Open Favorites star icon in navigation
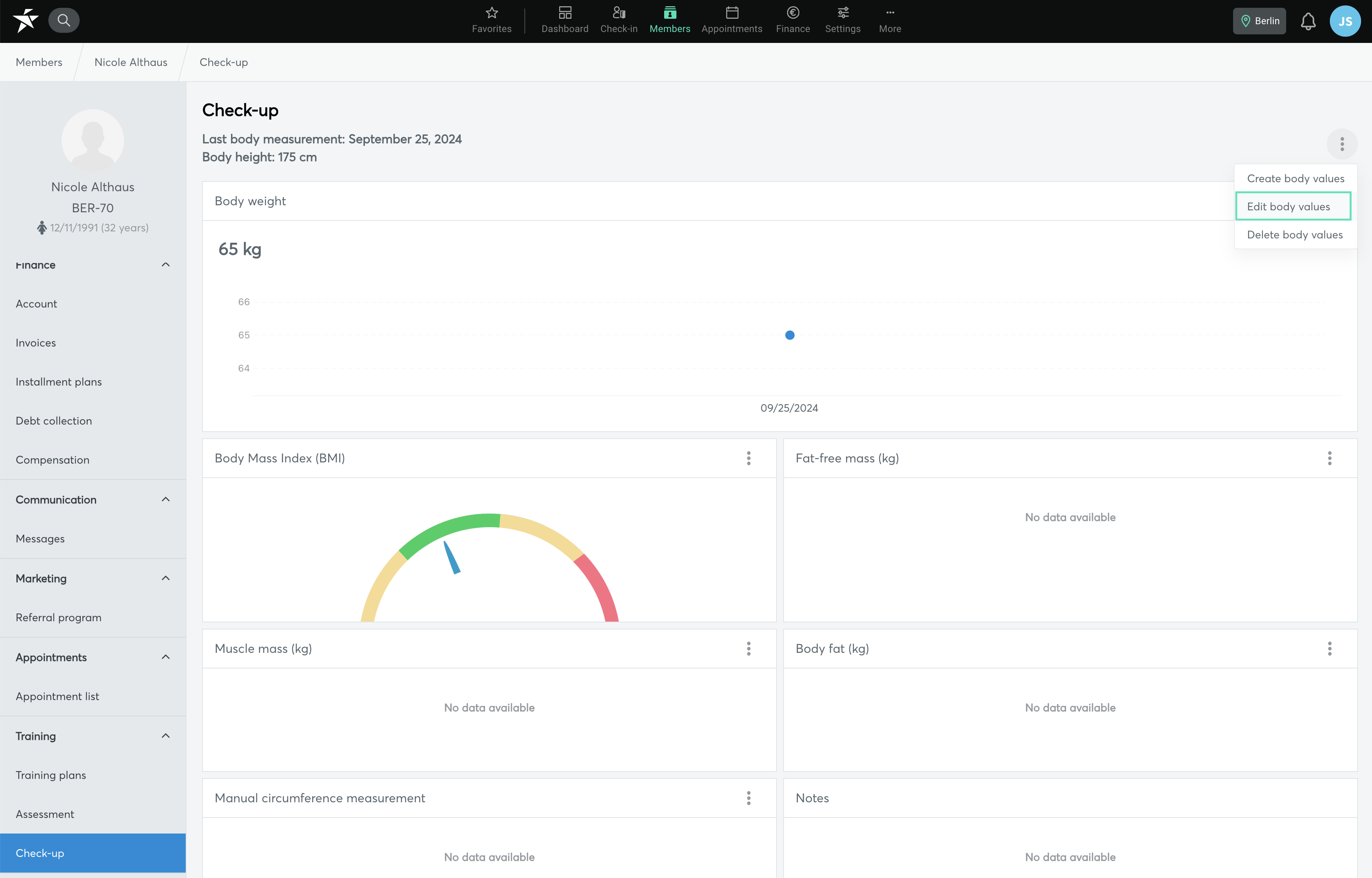 pos(492,12)
